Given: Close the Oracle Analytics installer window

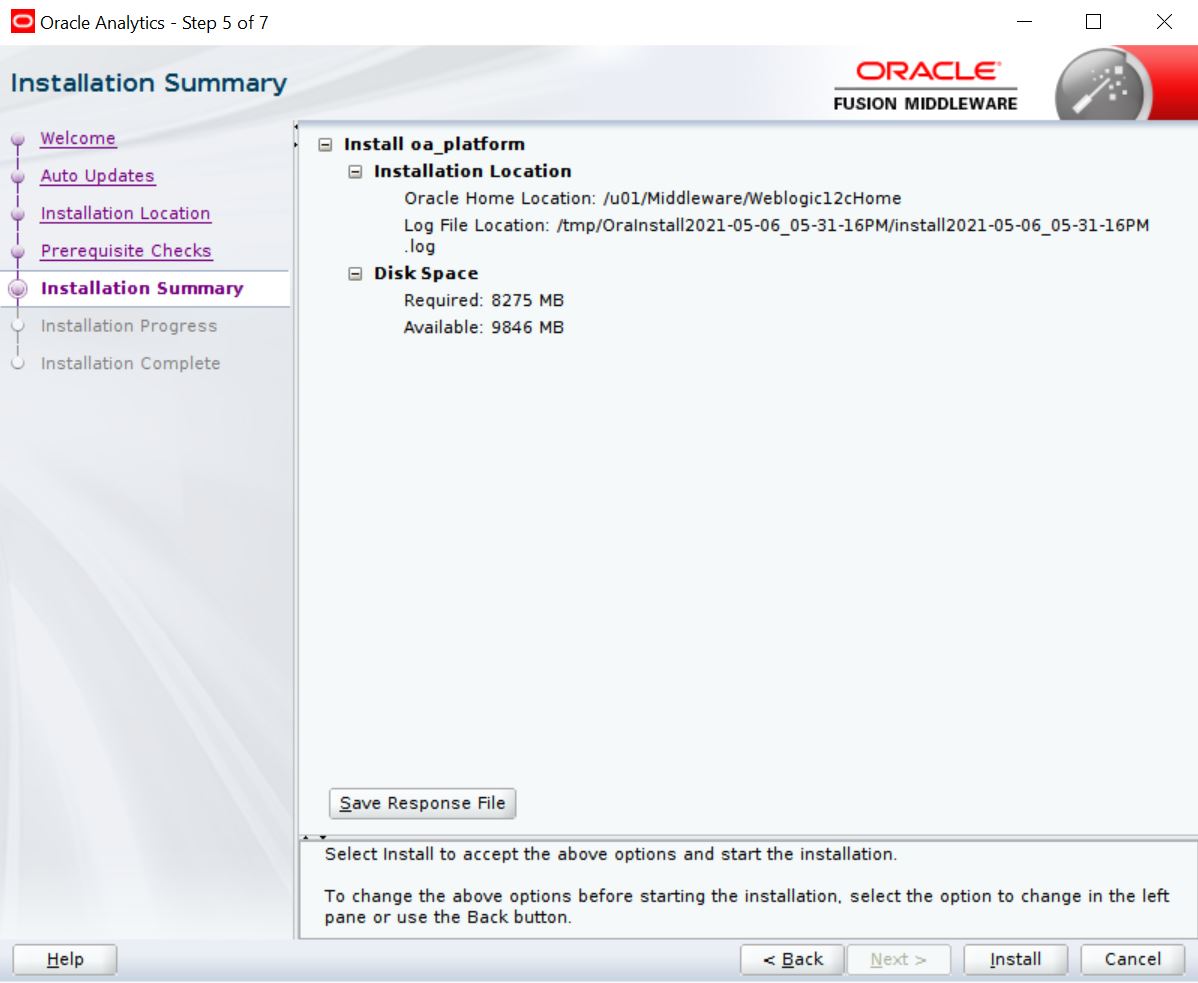Looking at the screenshot, I should point(1164,22).
